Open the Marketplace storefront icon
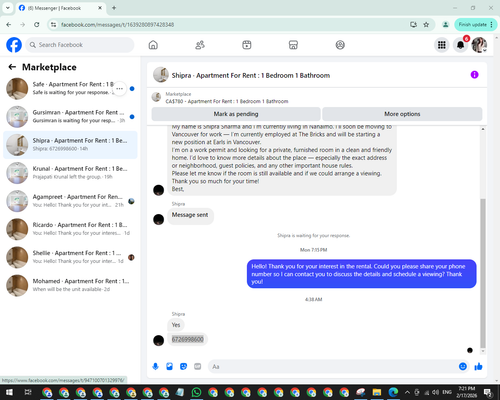 pyautogui.click(x=293, y=45)
